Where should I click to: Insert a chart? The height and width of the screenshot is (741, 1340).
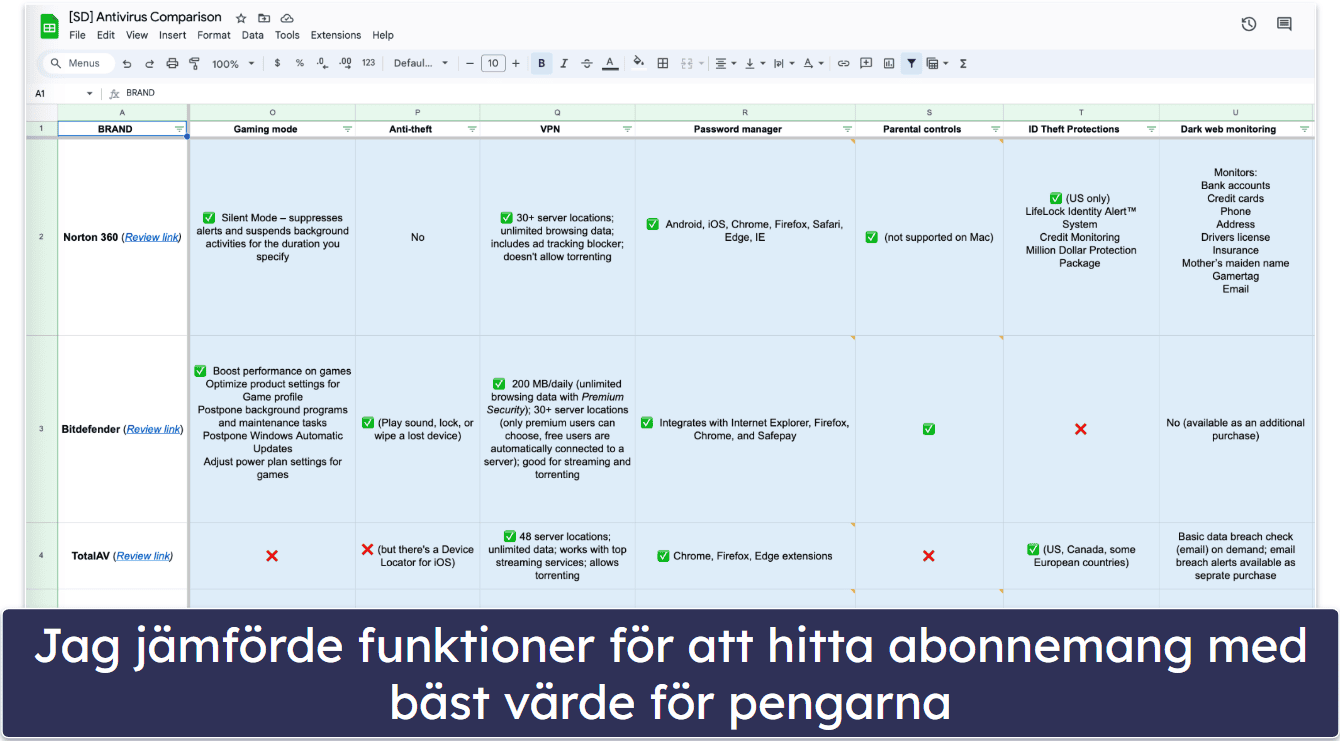(889, 63)
